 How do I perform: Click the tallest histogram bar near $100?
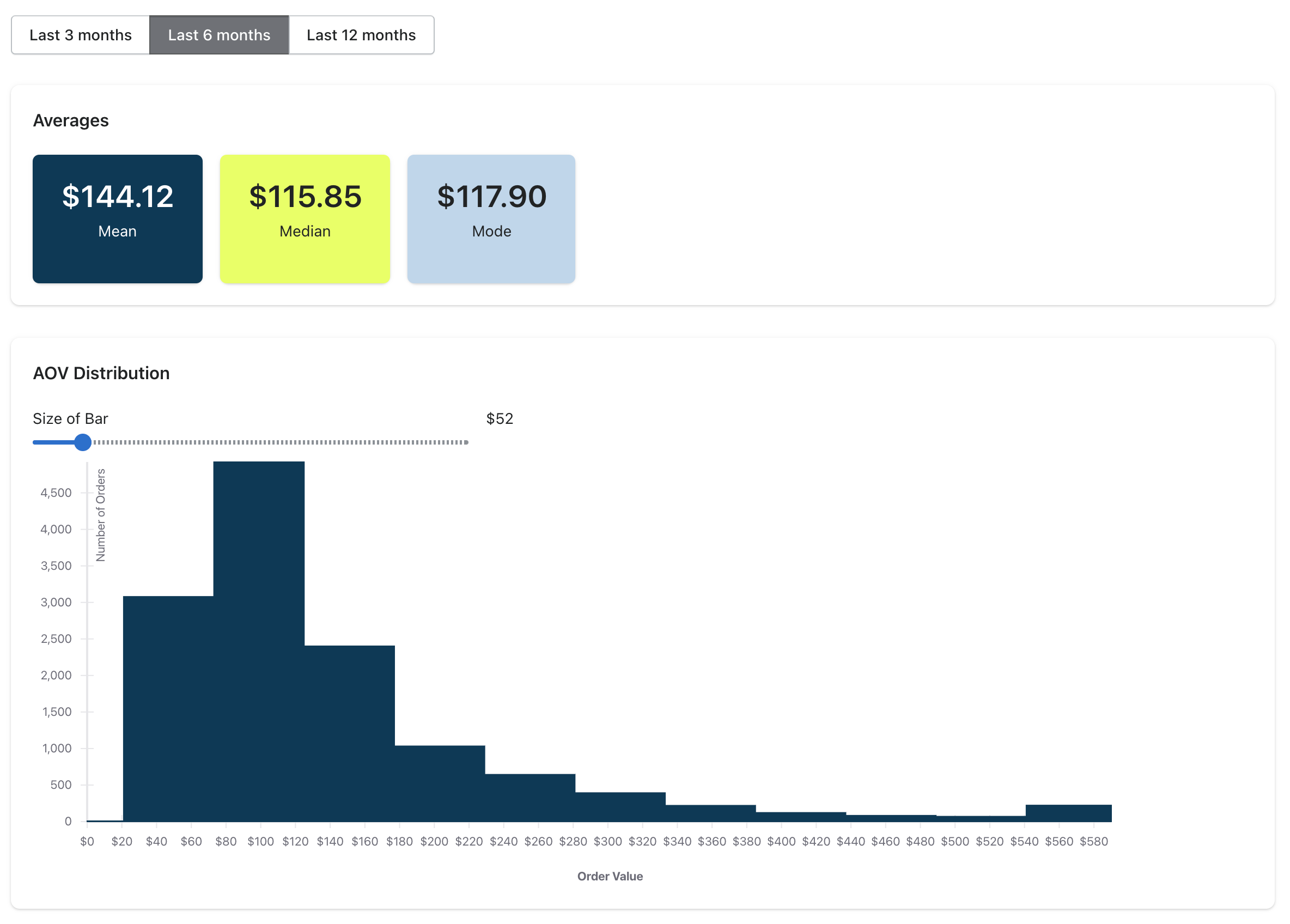pyautogui.click(x=259, y=643)
